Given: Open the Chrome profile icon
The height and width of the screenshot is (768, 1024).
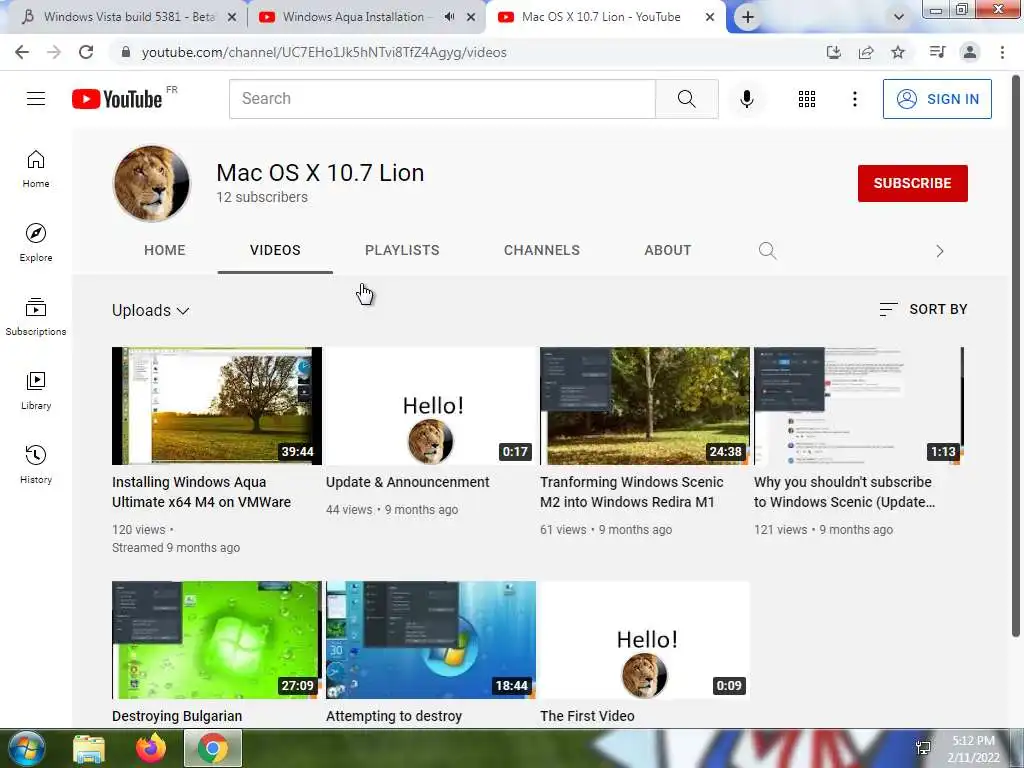Looking at the screenshot, I should tap(970, 52).
